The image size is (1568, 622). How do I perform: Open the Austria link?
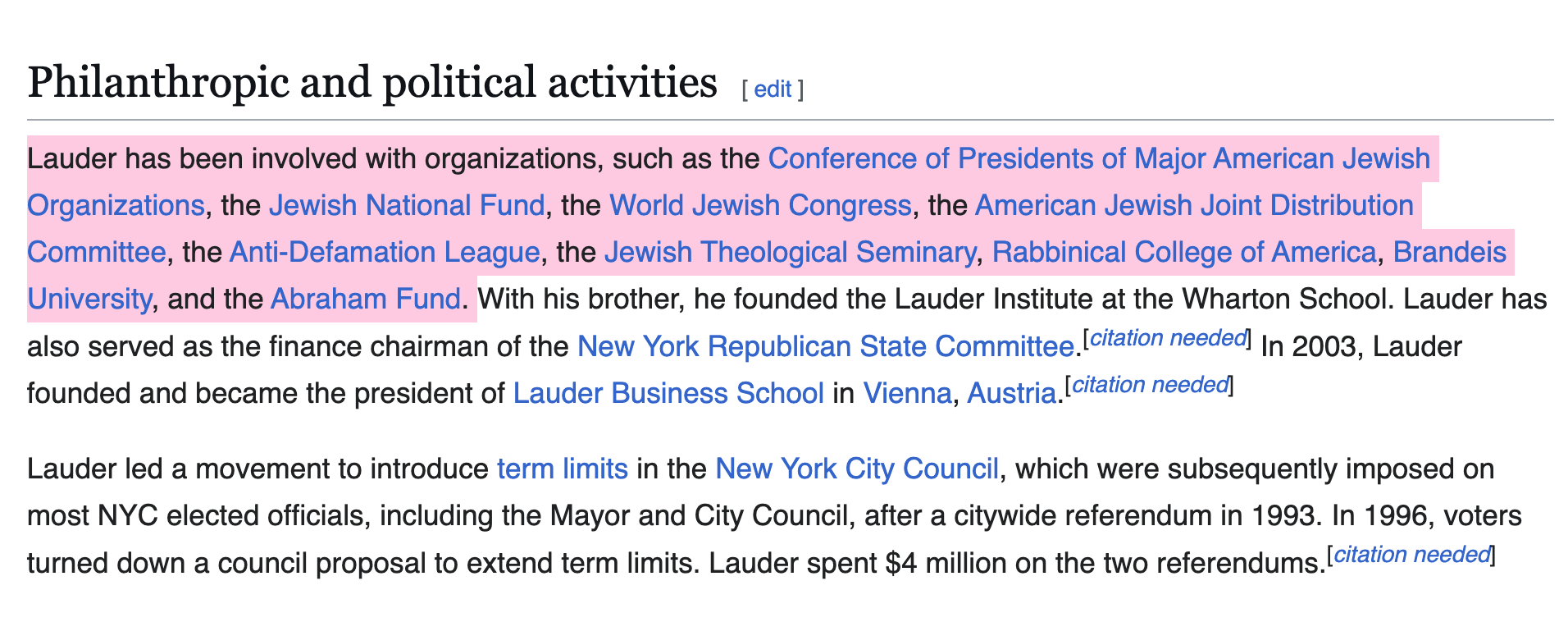(1010, 393)
